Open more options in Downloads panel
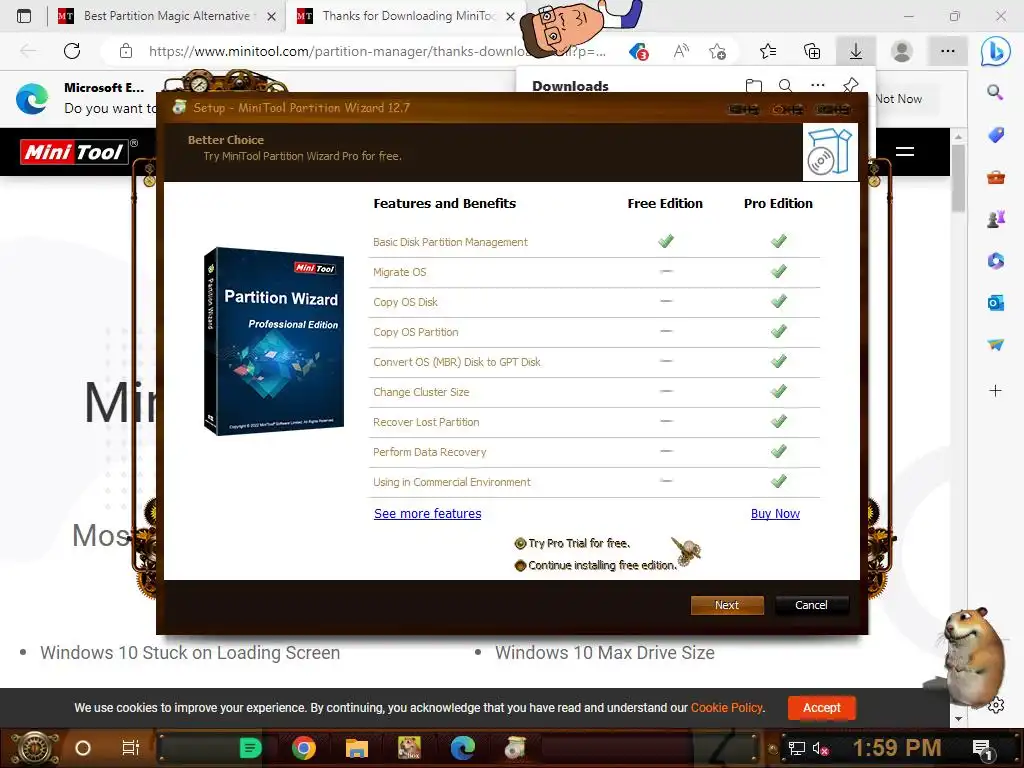 coord(818,85)
